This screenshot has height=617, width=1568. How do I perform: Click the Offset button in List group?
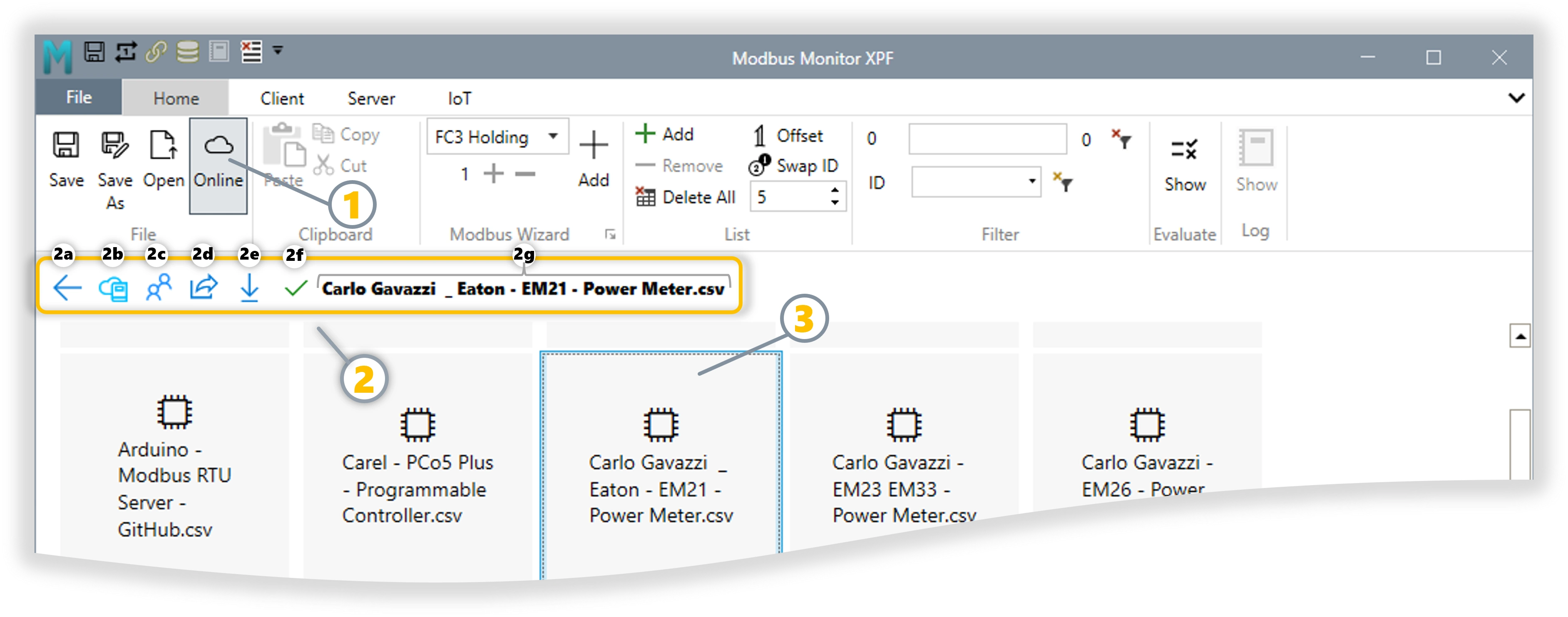click(x=788, y=136)
